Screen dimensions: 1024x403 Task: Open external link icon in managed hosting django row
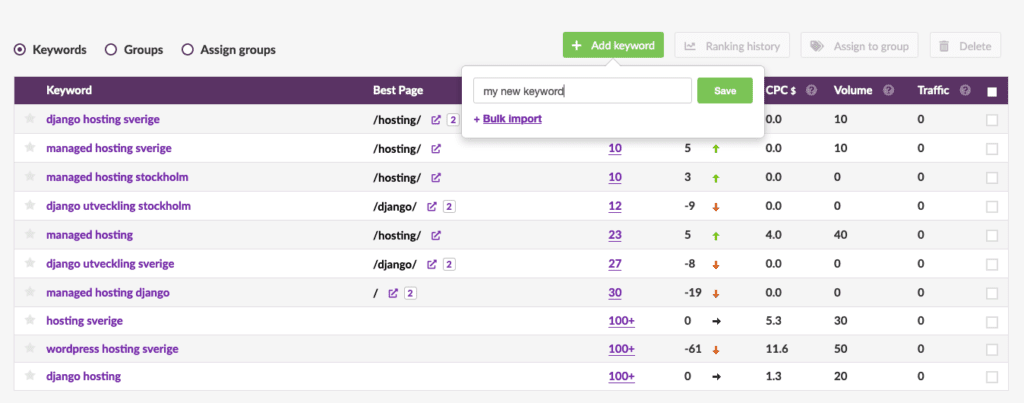click(393, 293)
